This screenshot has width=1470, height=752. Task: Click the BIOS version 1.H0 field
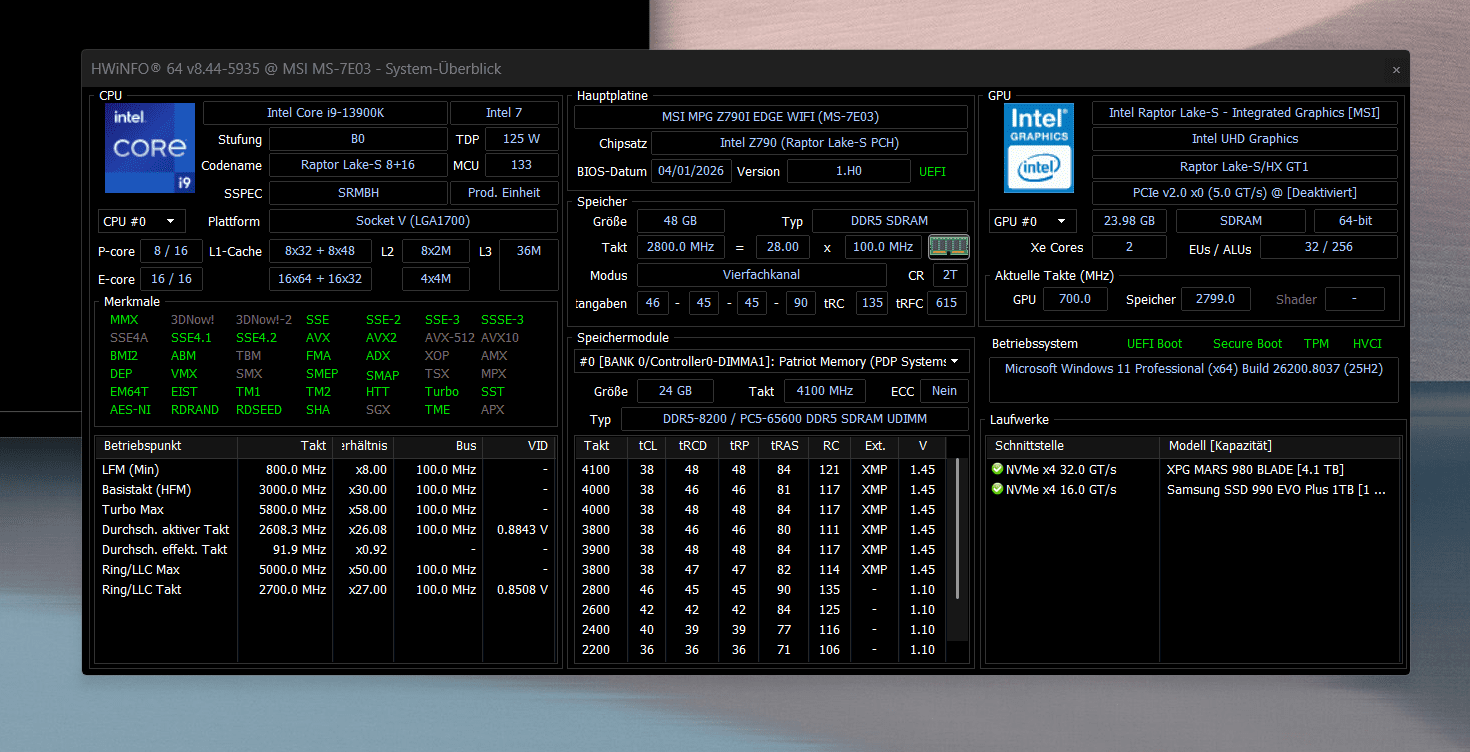pos(848,171)
